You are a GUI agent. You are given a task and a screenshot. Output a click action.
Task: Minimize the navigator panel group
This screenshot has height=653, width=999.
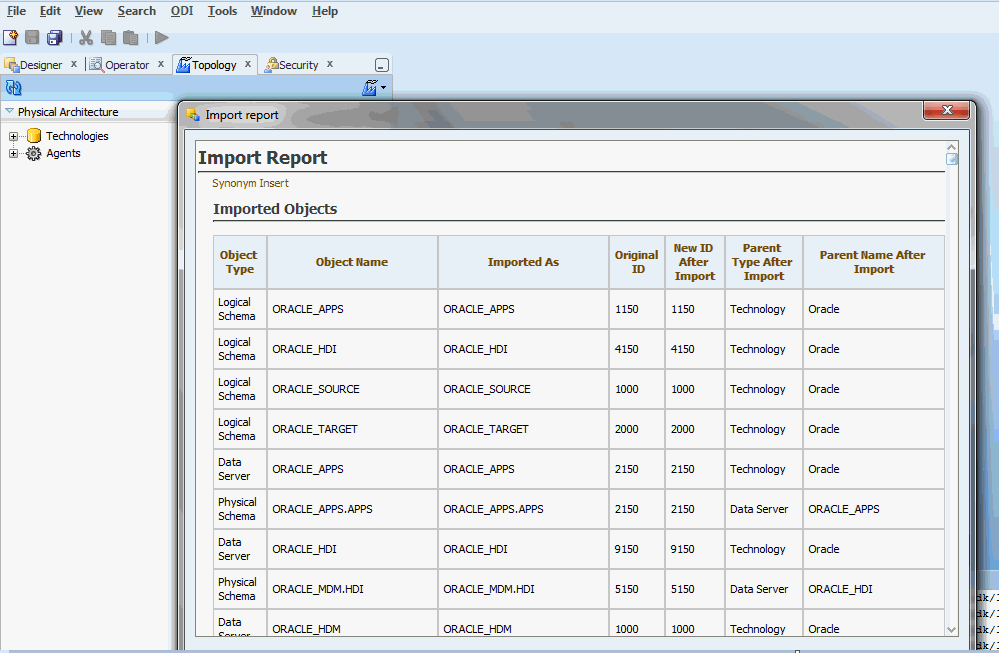[381, 65]
